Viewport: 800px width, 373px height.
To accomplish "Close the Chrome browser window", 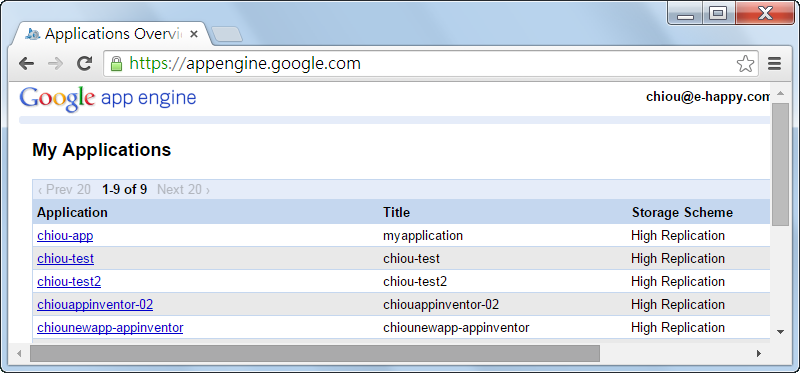I will (x=765, y=13).
